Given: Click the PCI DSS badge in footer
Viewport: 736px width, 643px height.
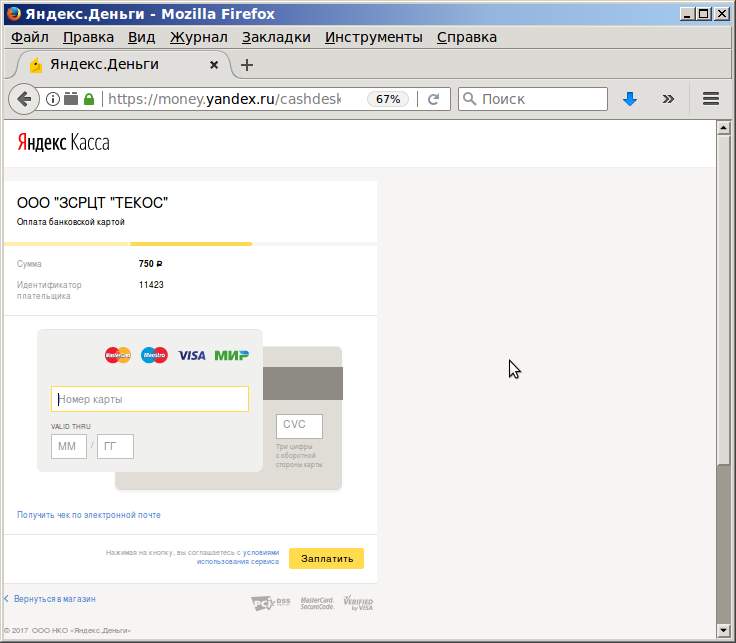Looking at the screenshot, I should [270, 603].
